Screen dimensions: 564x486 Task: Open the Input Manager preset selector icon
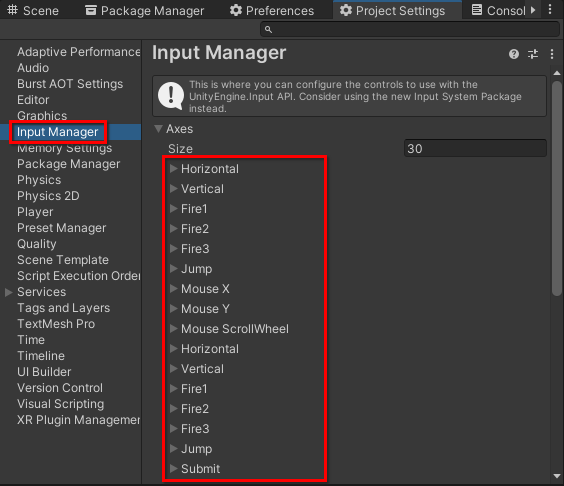(533, 54)
